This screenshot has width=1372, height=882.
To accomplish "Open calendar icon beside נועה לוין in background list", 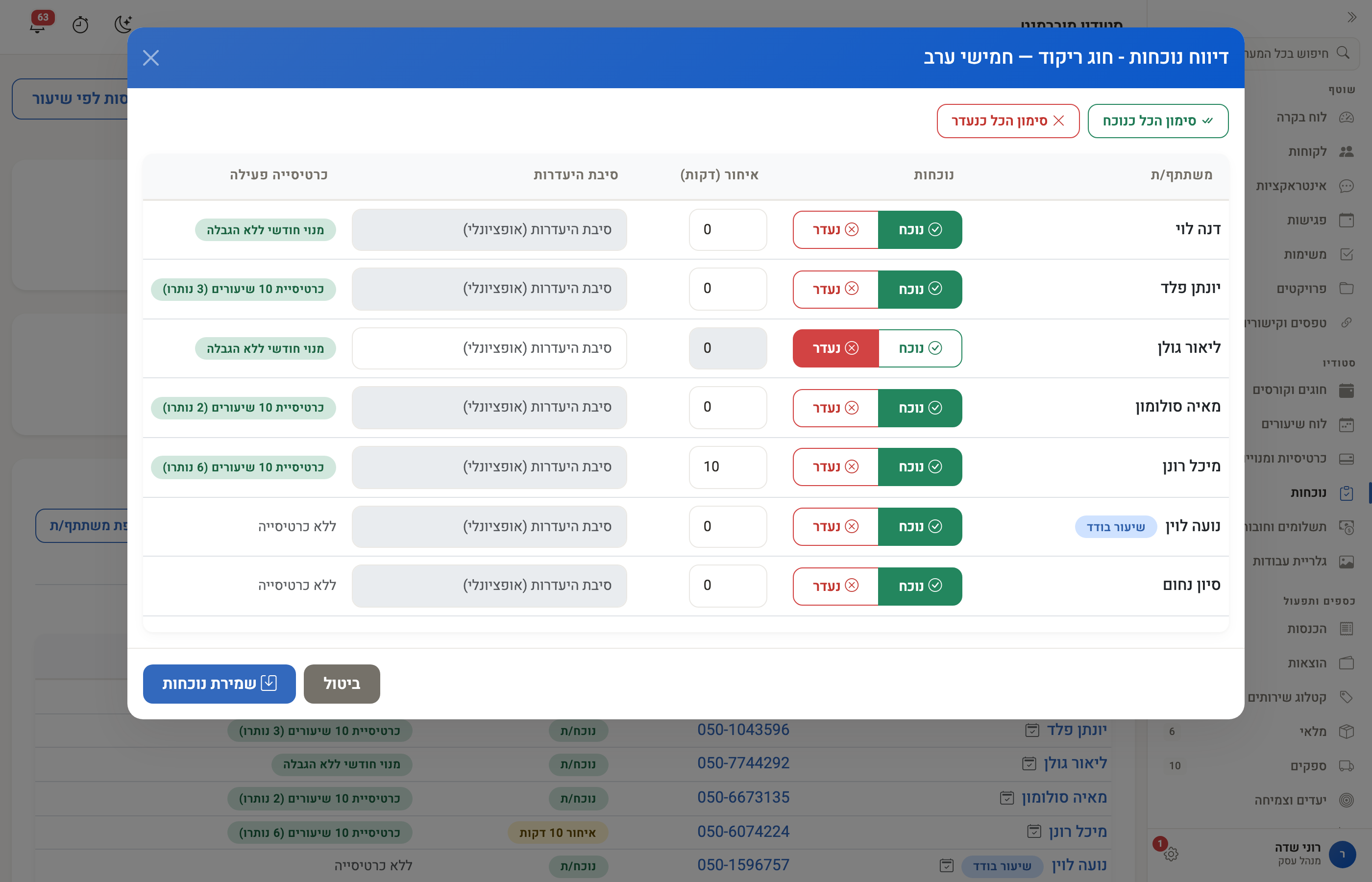I will click(x=947, y=865).
